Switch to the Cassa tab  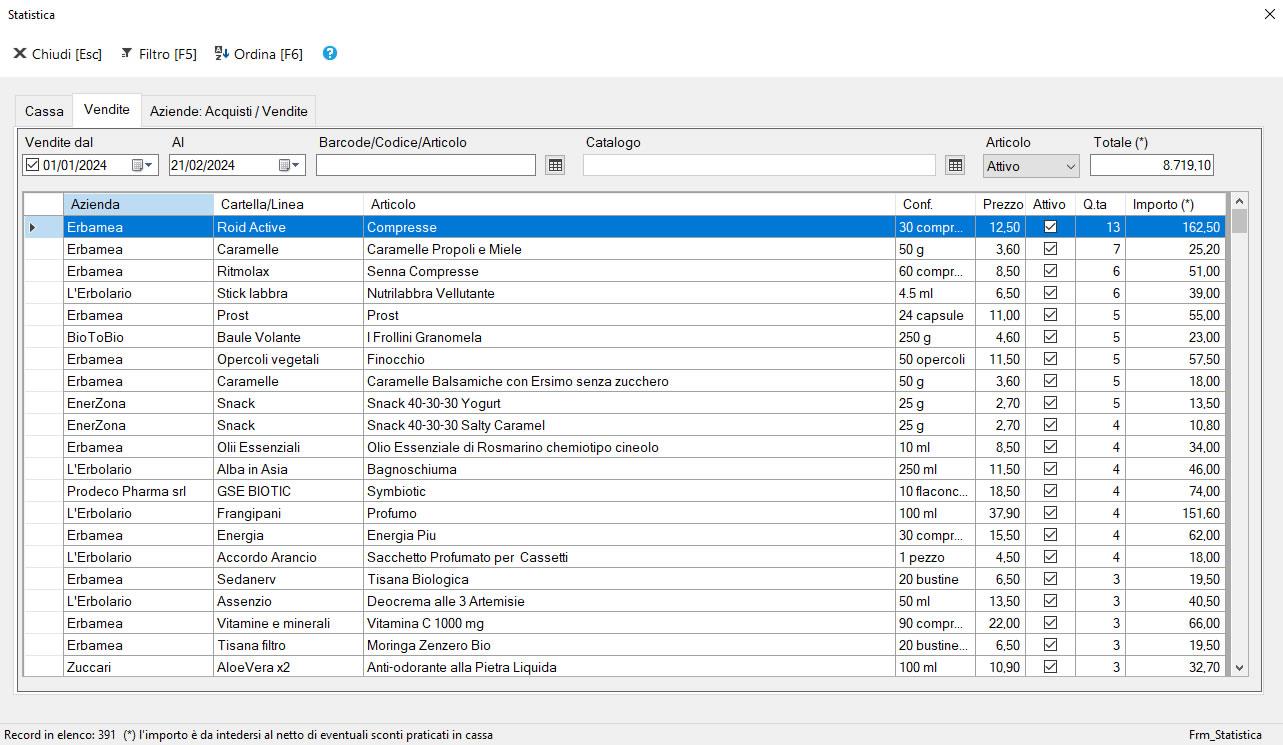[x=44, y=111]
